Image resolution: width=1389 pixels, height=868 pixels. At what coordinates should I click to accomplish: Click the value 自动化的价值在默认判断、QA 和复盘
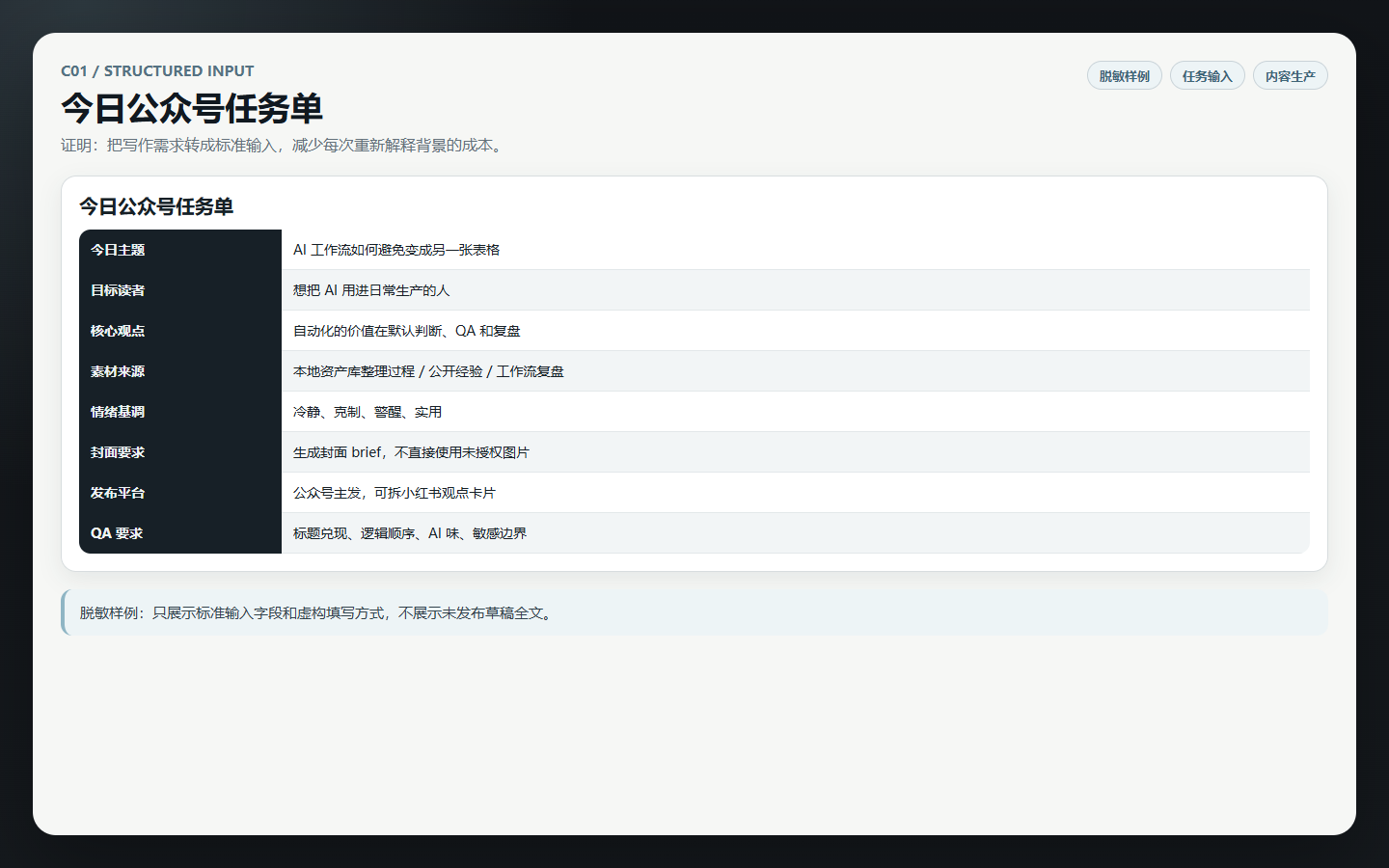407,331
